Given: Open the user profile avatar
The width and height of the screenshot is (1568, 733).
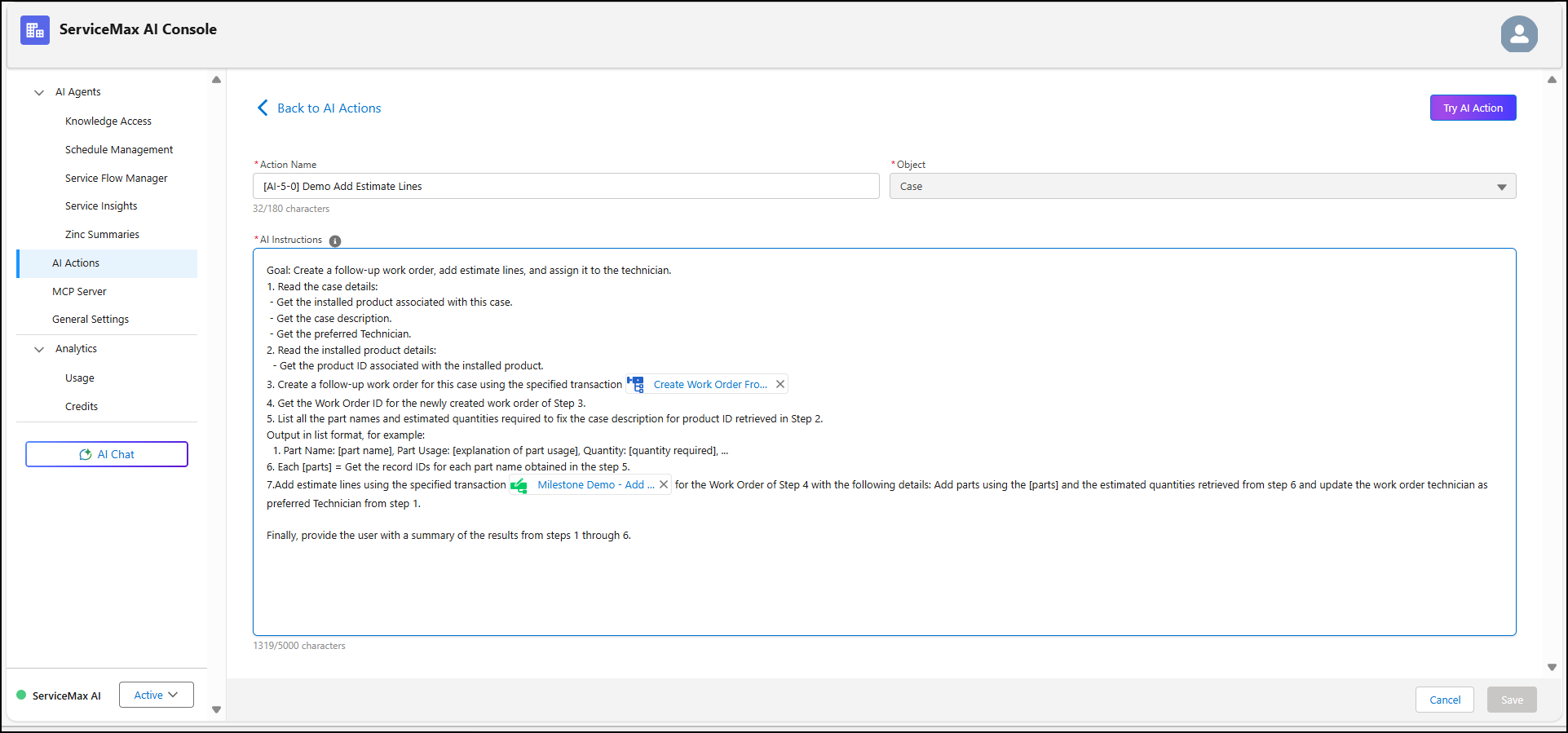Looking at the screenshot, I should pos(1519,34).
